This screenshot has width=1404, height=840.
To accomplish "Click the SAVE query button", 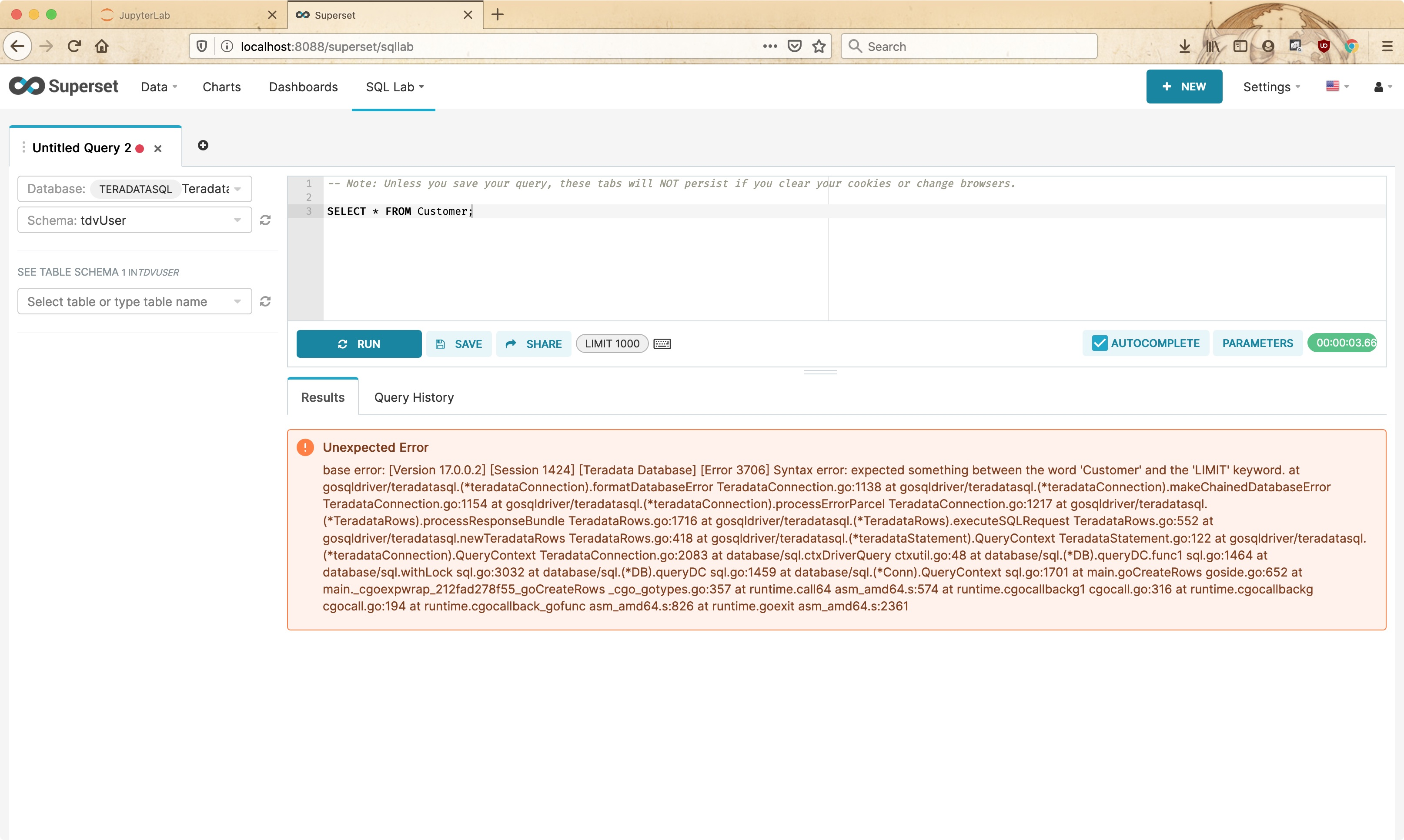I will (x=458, y=343).
